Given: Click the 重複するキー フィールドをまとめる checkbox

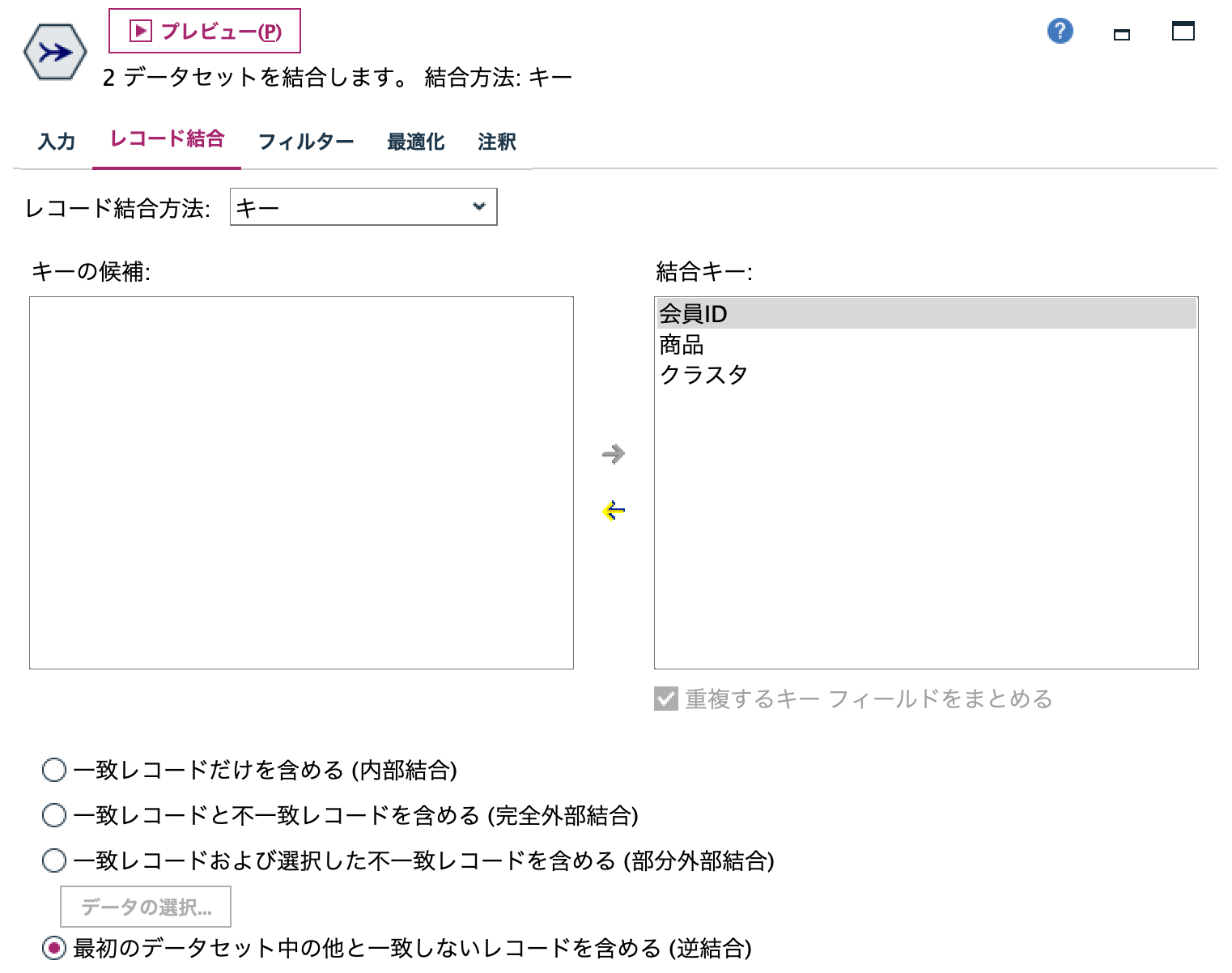Looking at the screenshot, I should click(664, 699).
